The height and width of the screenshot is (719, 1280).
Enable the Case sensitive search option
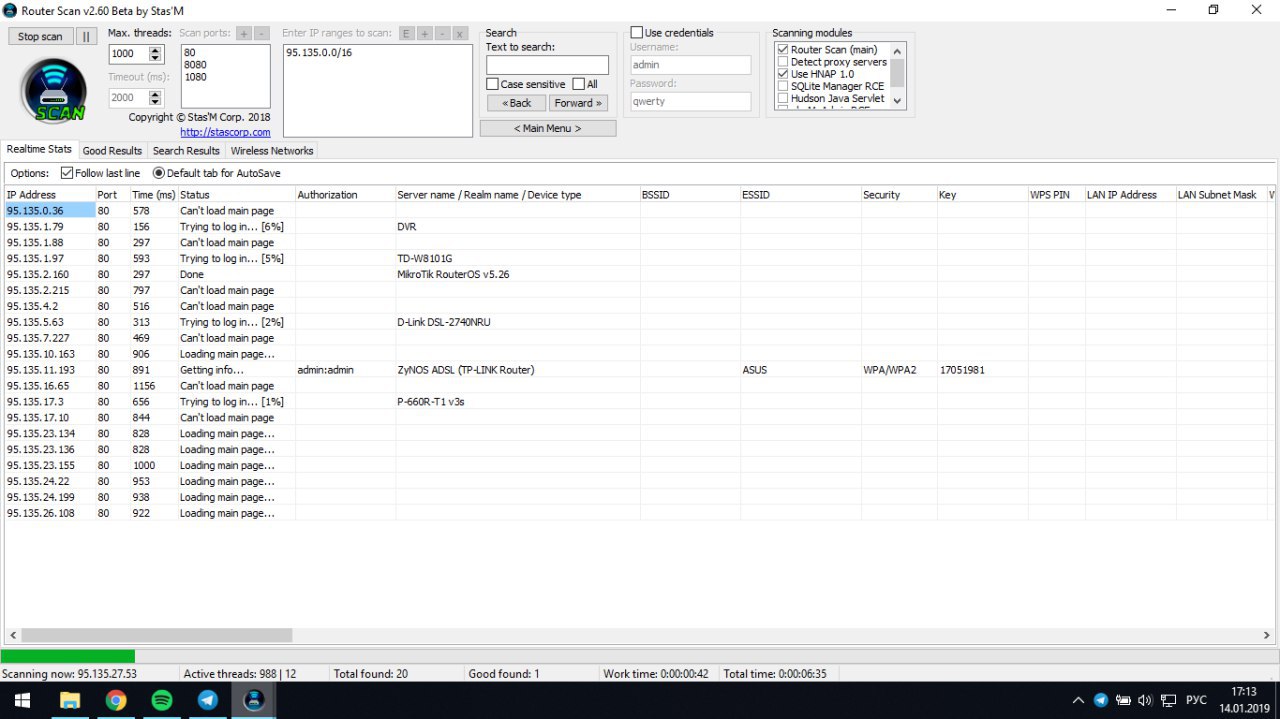pyautogui.click(x=493, y=84)
